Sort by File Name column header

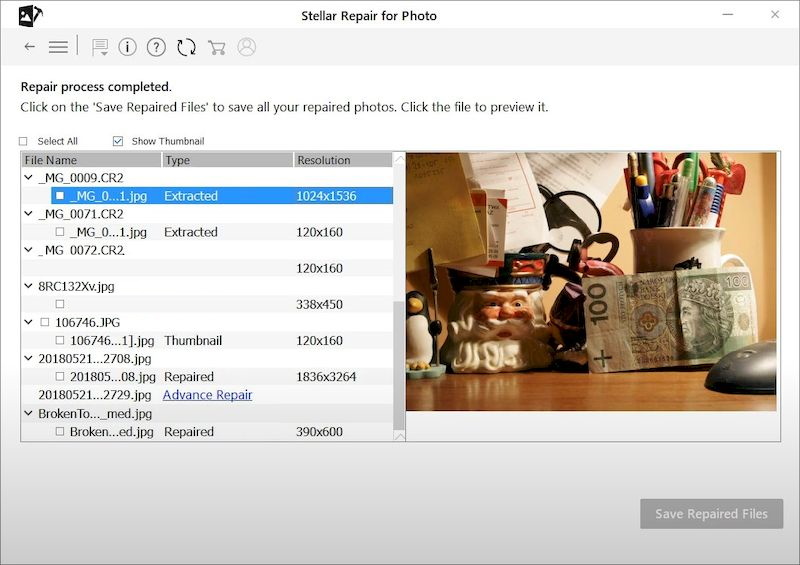91,160
